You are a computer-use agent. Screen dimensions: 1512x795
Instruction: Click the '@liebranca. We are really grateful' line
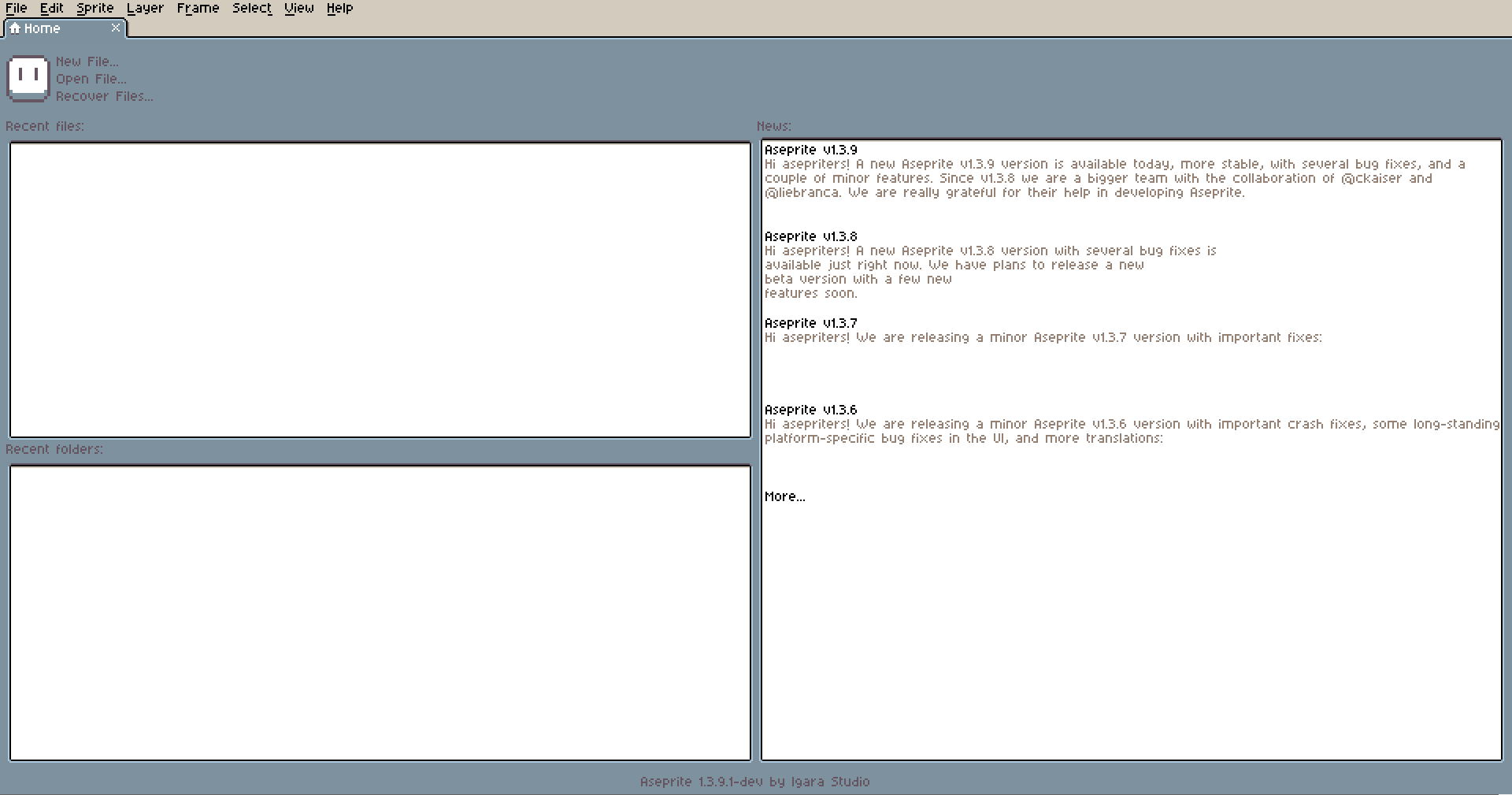pyautogui.click(x=1005, y=192)
